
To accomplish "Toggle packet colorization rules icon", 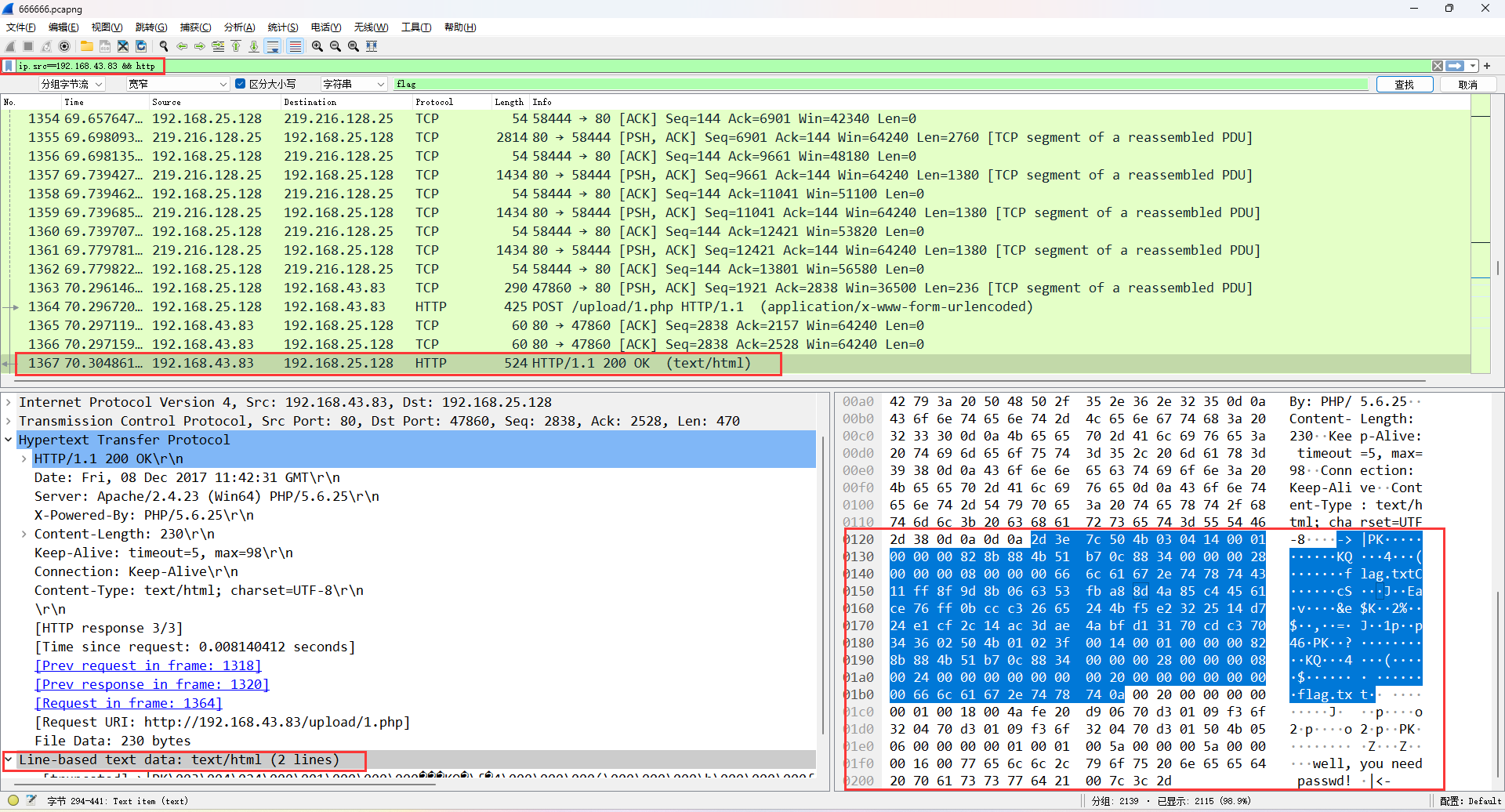I will click(295, 46).
